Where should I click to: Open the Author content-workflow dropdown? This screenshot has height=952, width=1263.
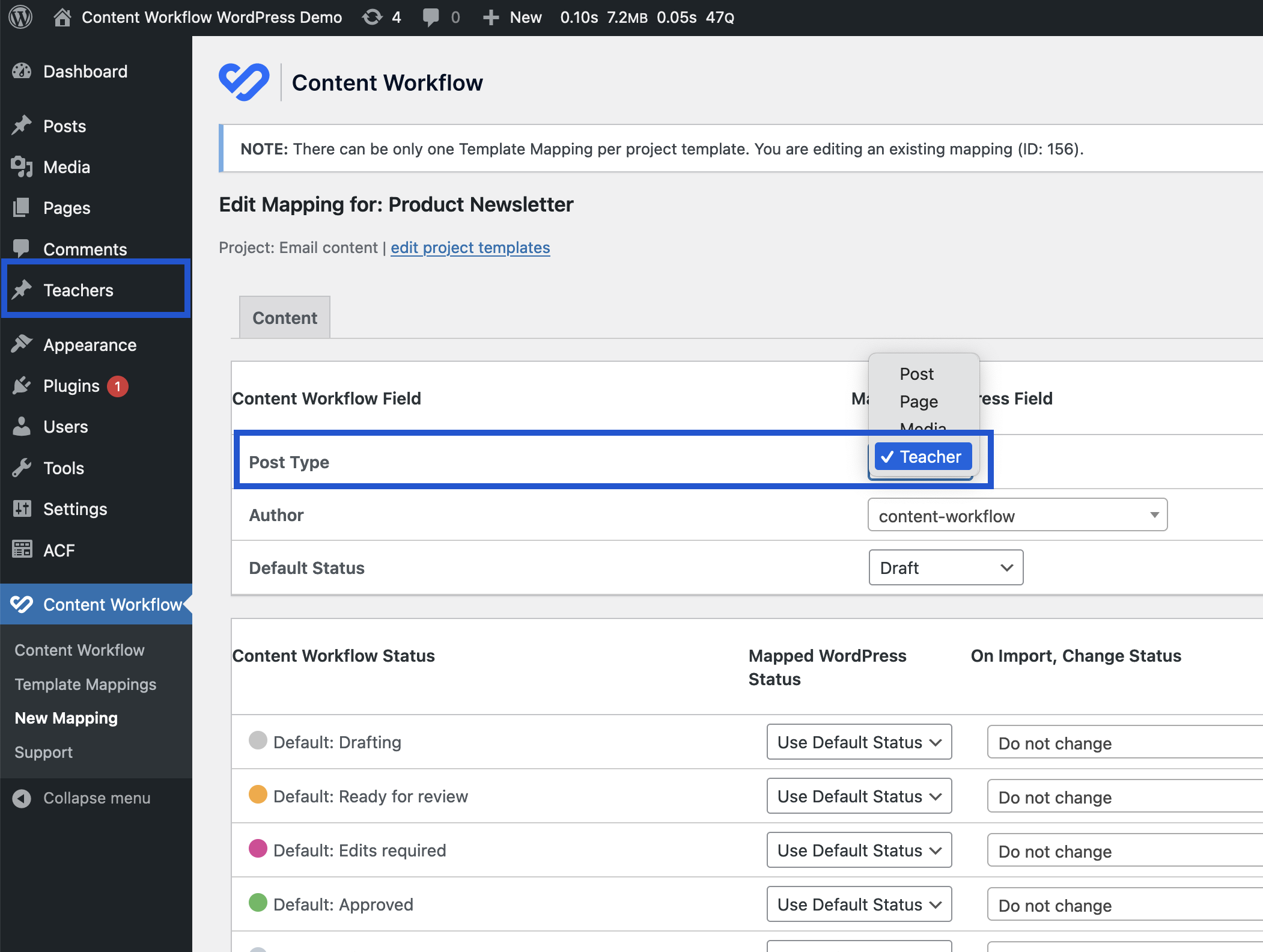click(x=1017, y=515)
